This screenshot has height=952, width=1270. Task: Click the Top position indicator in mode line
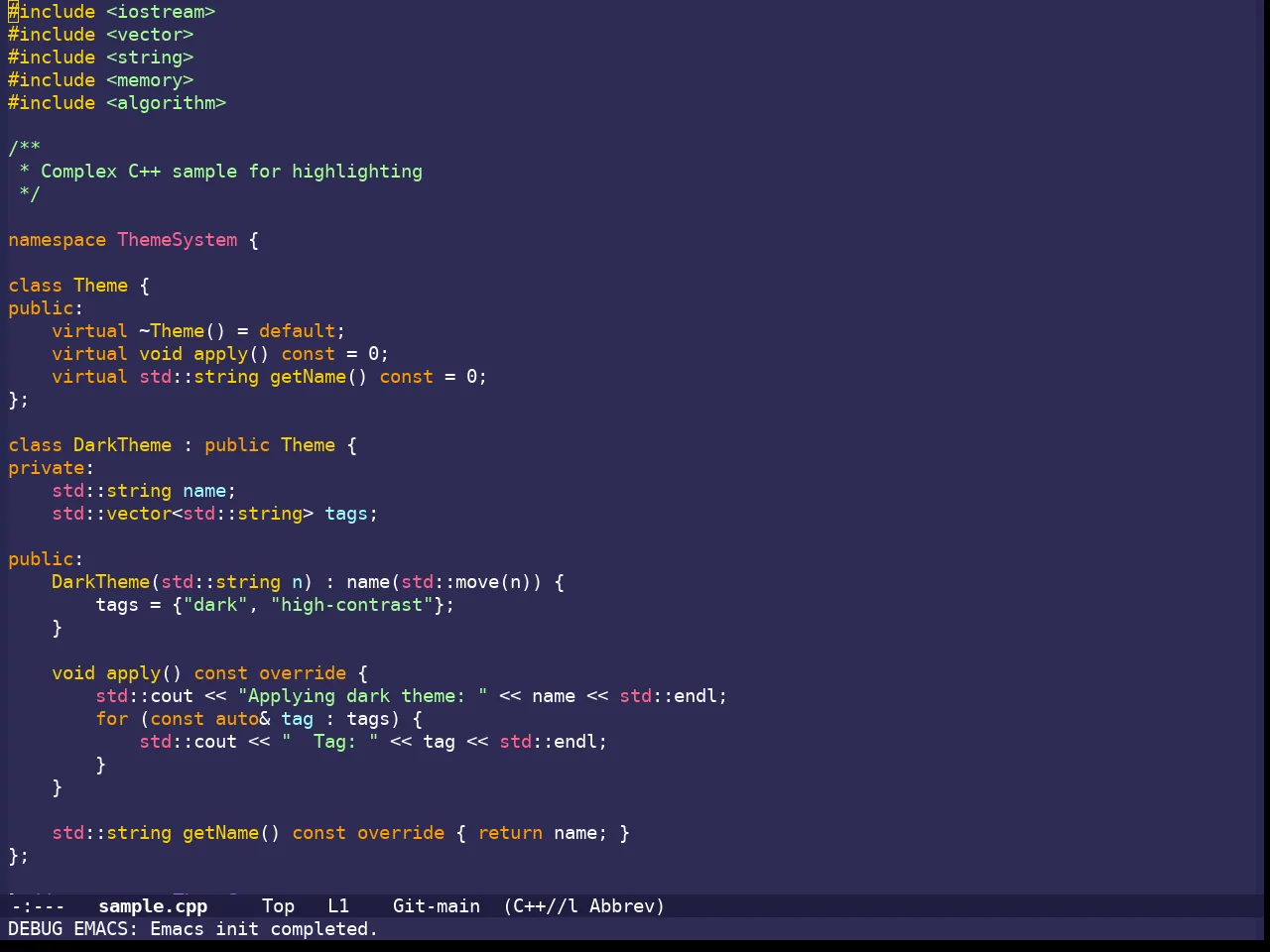tap(278, 905)
